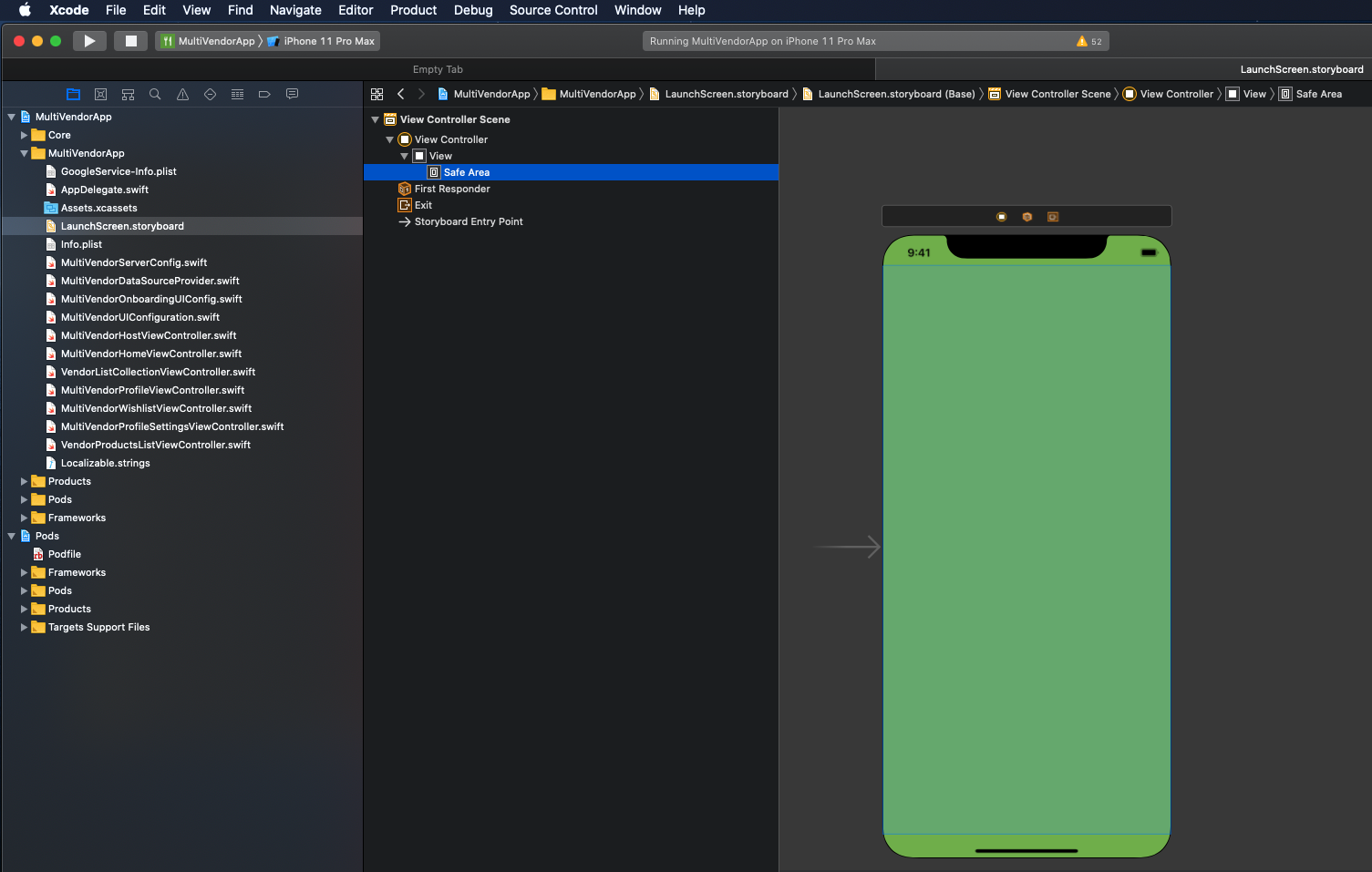Click MultiVendorApp project in jump bar

pos(483,94)
